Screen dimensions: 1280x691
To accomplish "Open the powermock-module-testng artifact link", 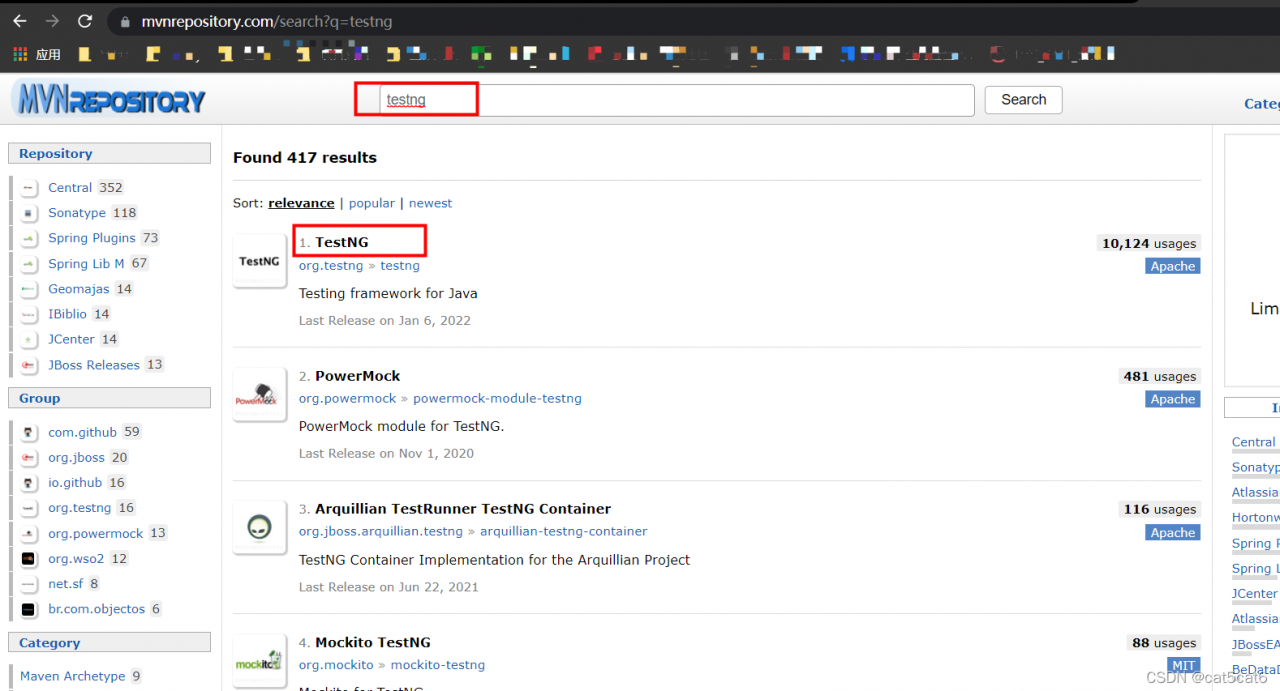I will (497, 399).
